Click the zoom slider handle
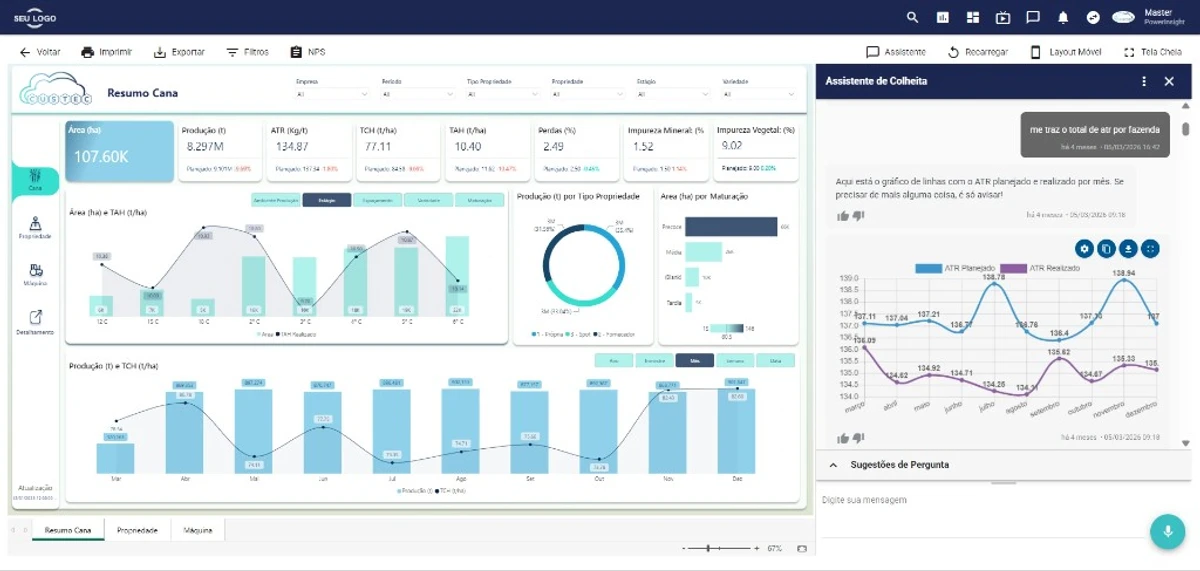Screen dimensions: 1200x571 [709, 548]
